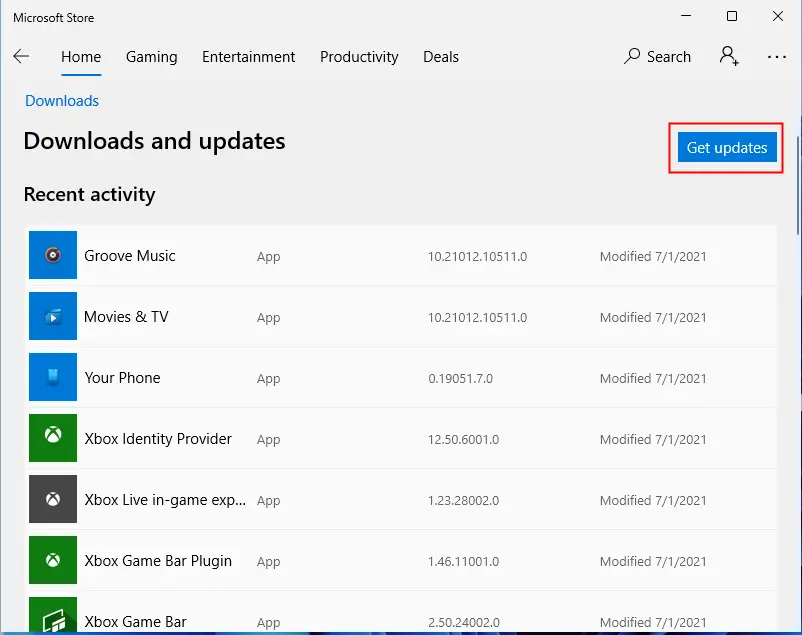The image size is (802, 635).
Task: Close the Microsoft Store window
Action: tap(778, 16)
